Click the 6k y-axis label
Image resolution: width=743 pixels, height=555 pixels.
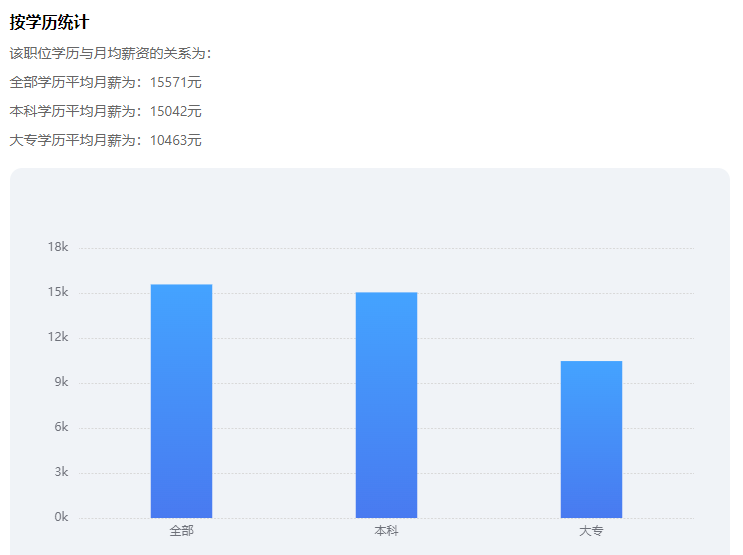click(61, 427)
